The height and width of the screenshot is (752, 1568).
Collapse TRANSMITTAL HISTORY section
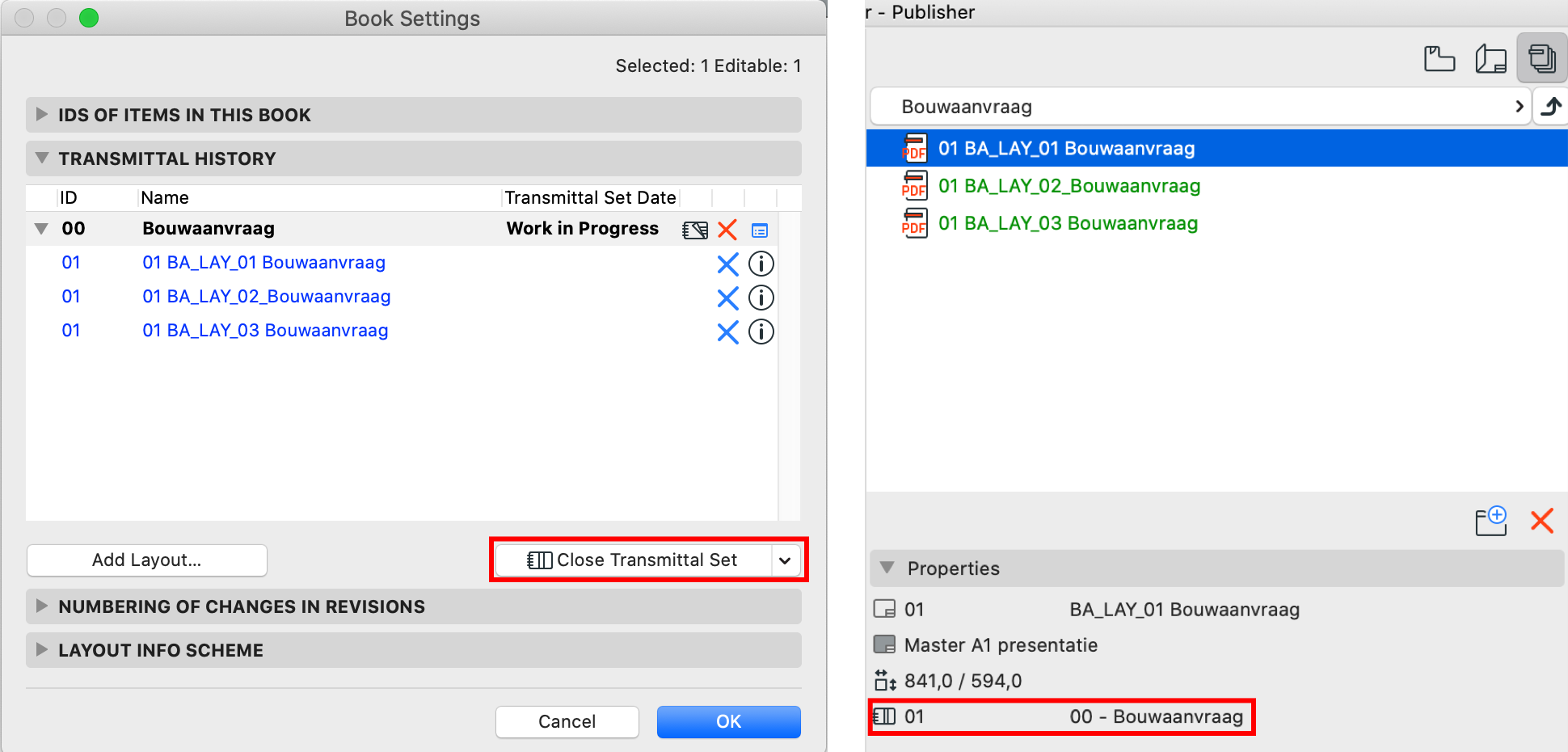[x=42, y=158]
